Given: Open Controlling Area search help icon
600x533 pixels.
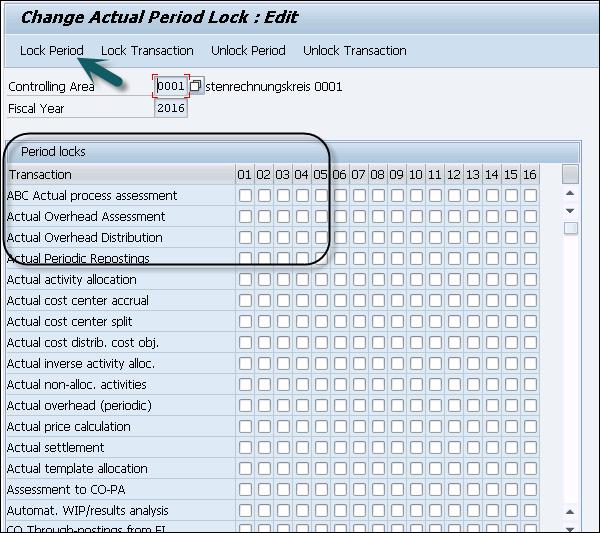Looking at the screenshot, I should (195, 86).
